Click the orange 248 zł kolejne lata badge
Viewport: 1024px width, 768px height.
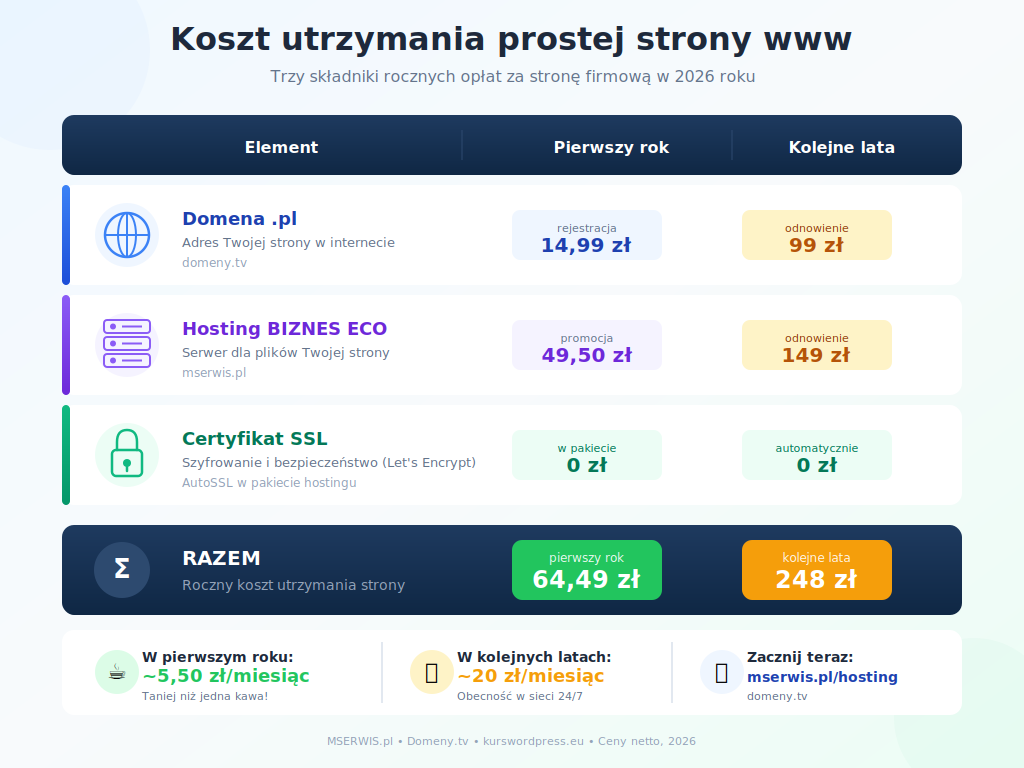(x=816, y=569)
